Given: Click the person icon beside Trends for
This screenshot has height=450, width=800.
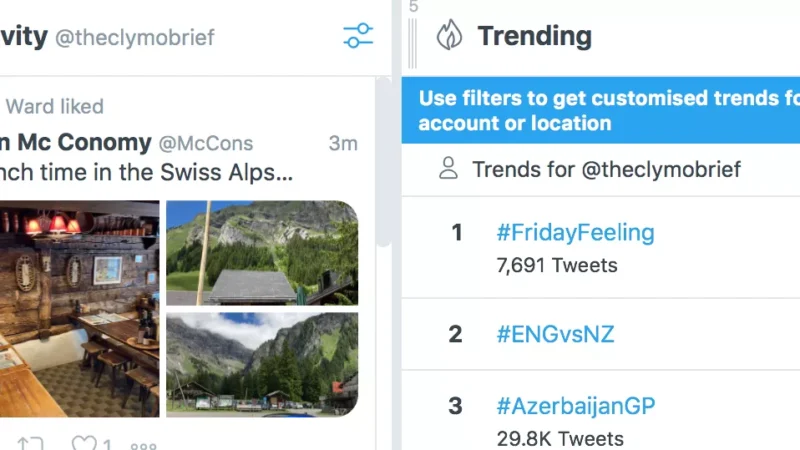Looking at the screenshot, I should click(x=448, y=168).
